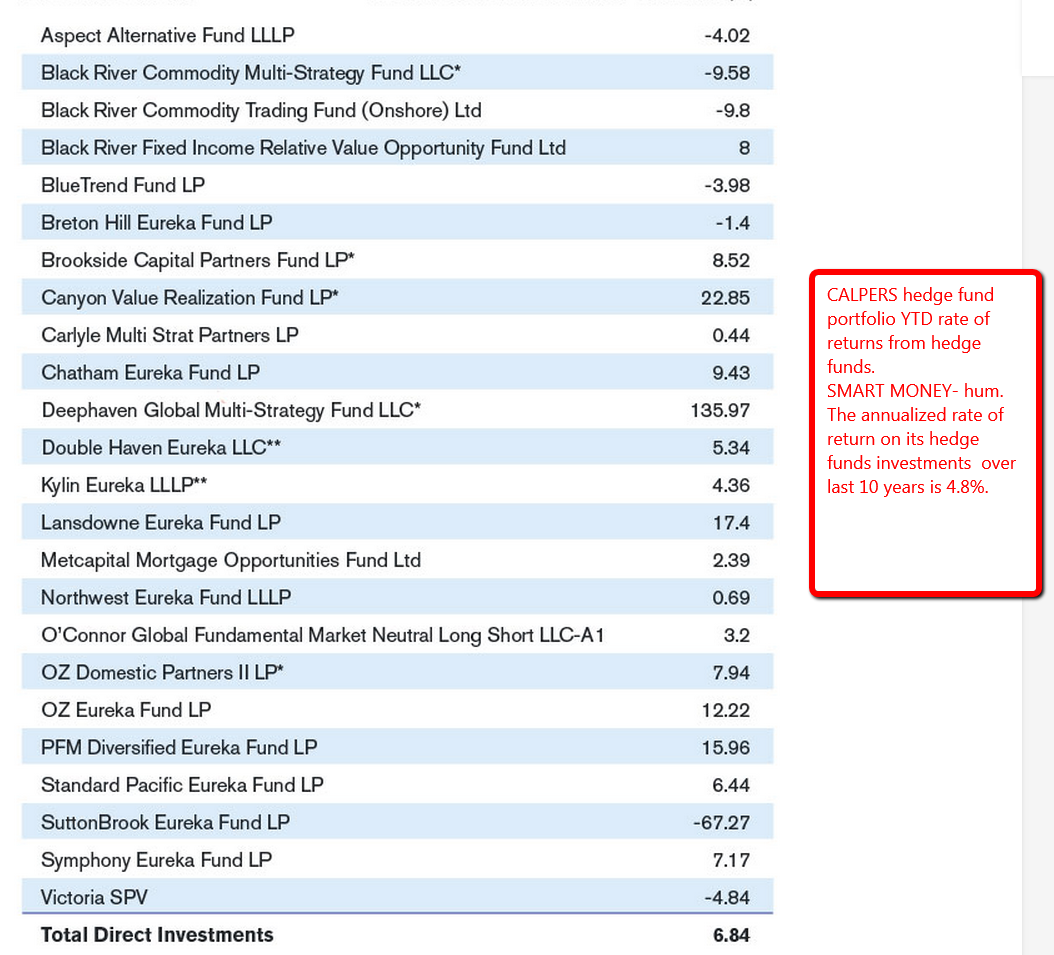The height and width of the screenshot is (955, 1054).
Task: Select Metcapital Mortgage Opportunities Fund Ltd
Action: pyautogui.click(x=231, y=560)
